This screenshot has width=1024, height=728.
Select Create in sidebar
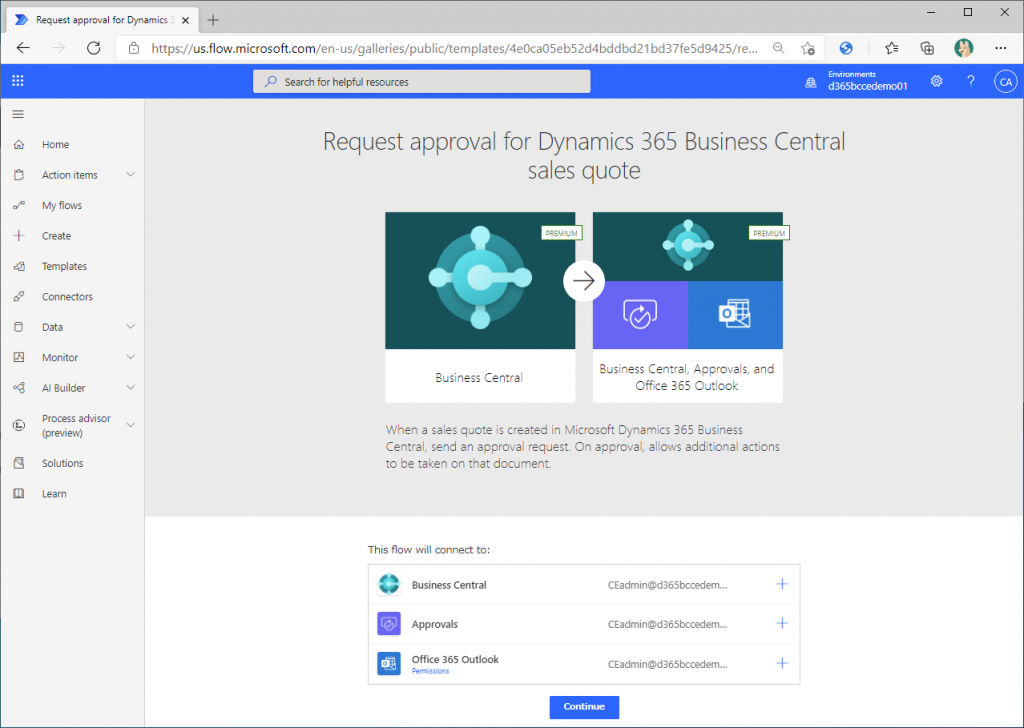click(56, 236)
